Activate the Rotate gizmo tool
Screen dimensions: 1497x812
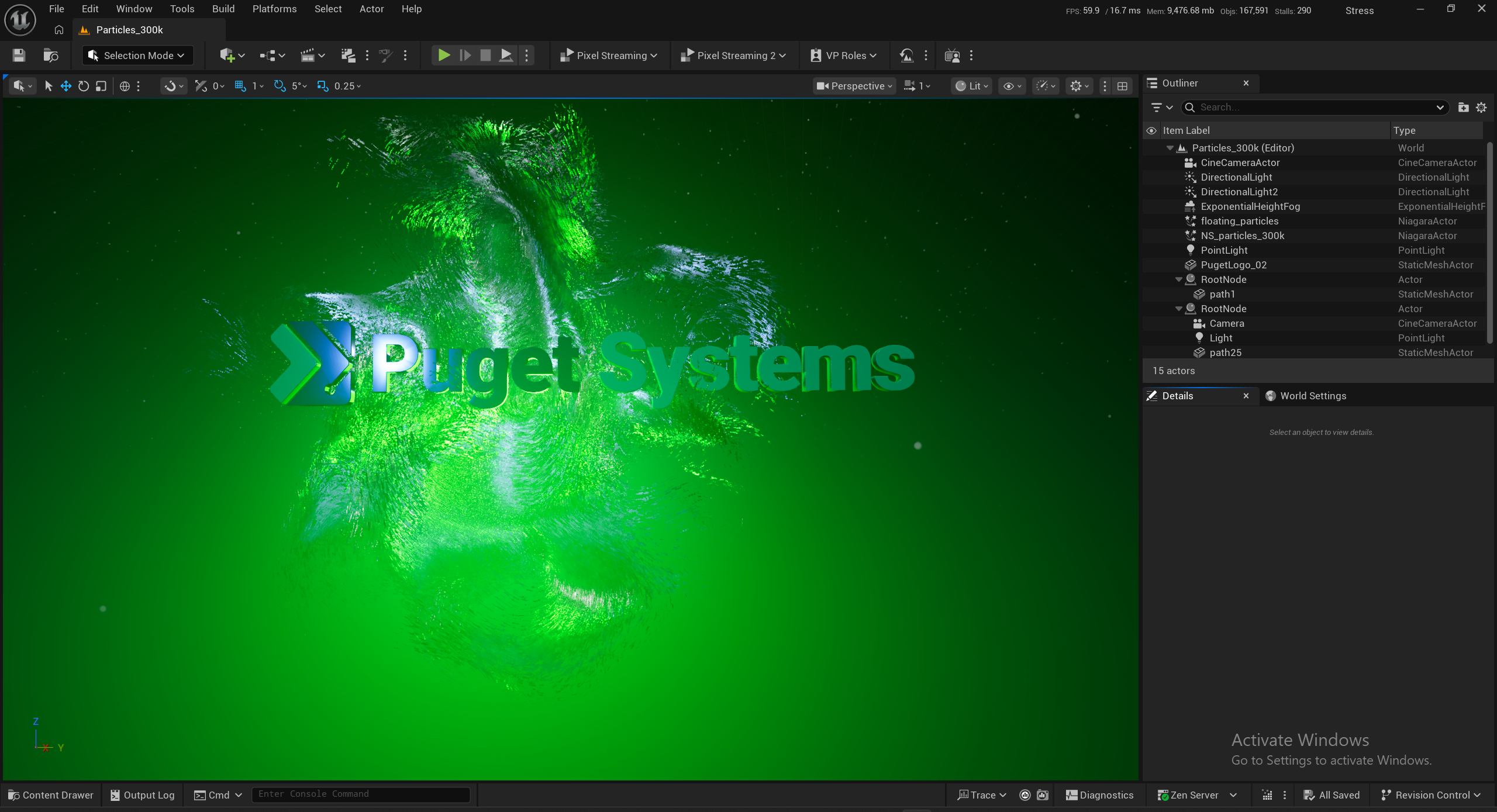(84, 86)
